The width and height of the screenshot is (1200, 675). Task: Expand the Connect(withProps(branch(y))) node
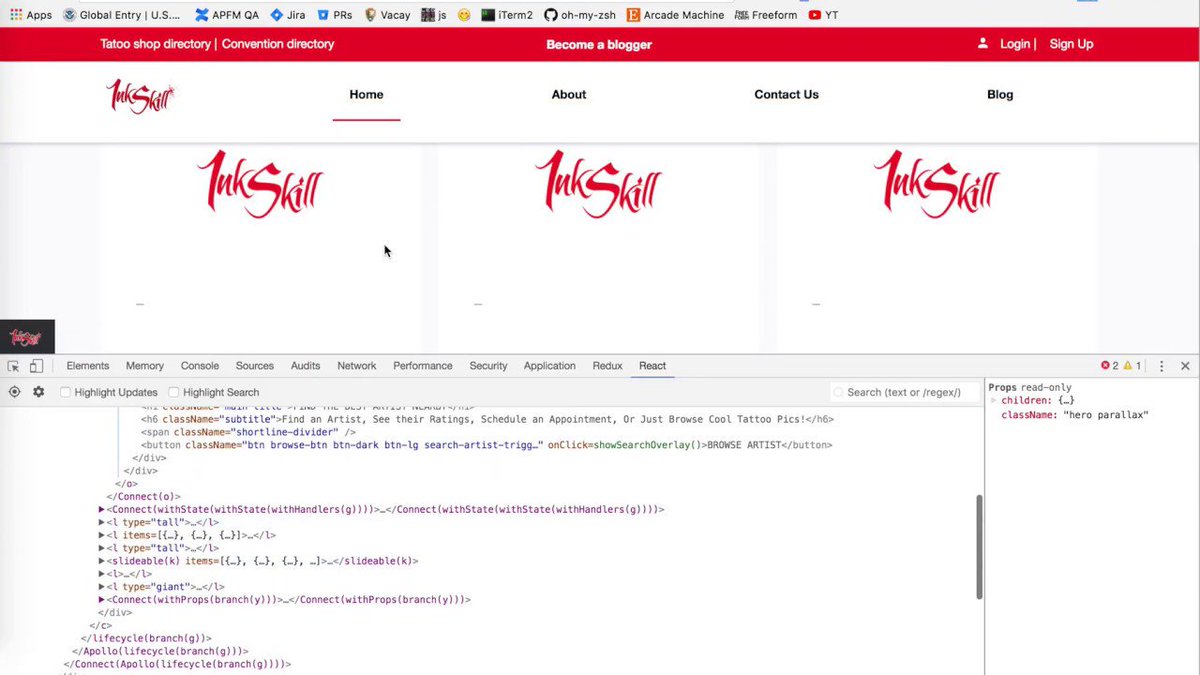coord(102,600)
